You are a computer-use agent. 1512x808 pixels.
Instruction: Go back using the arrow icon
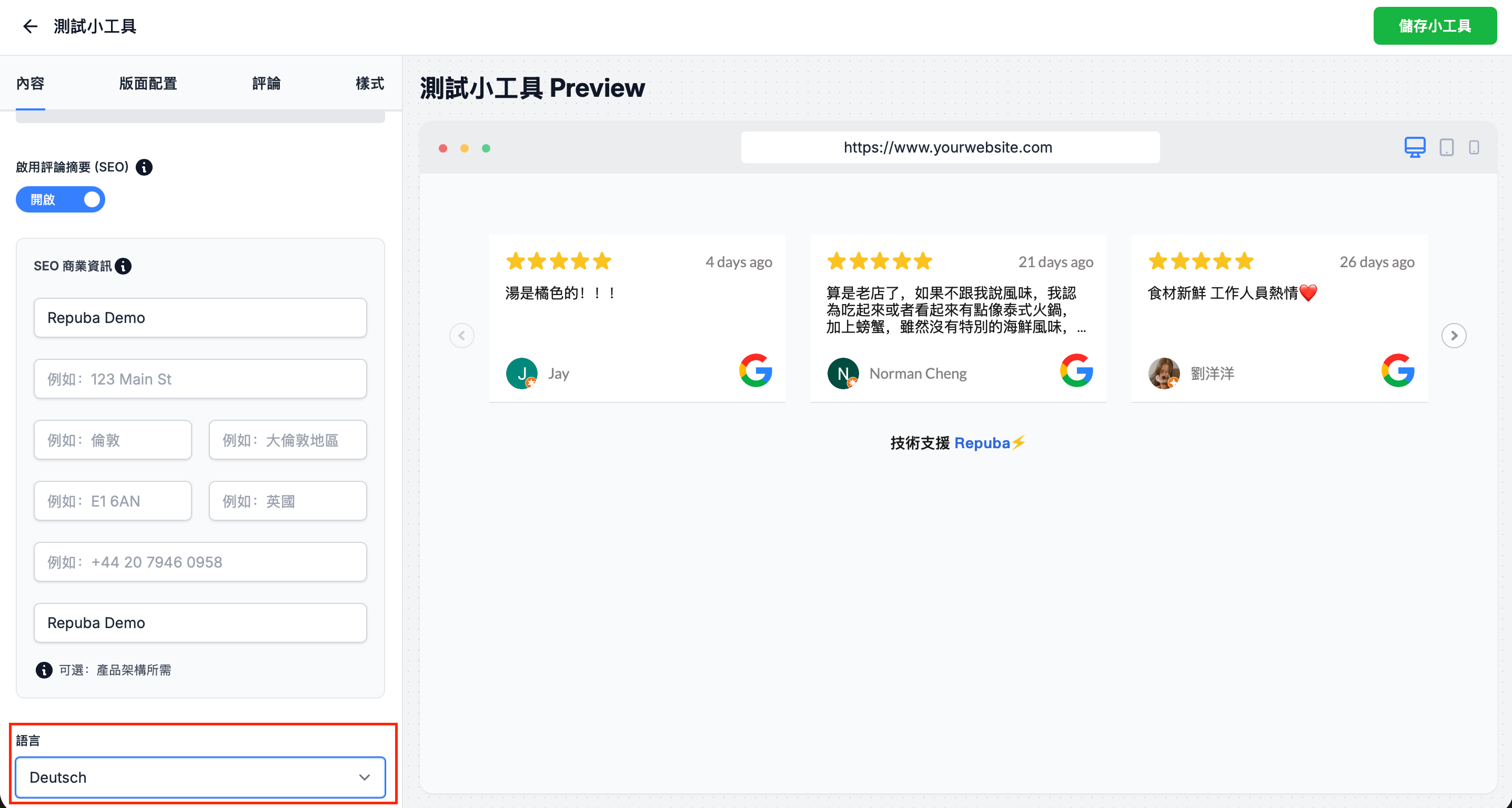tap(30, 26)
